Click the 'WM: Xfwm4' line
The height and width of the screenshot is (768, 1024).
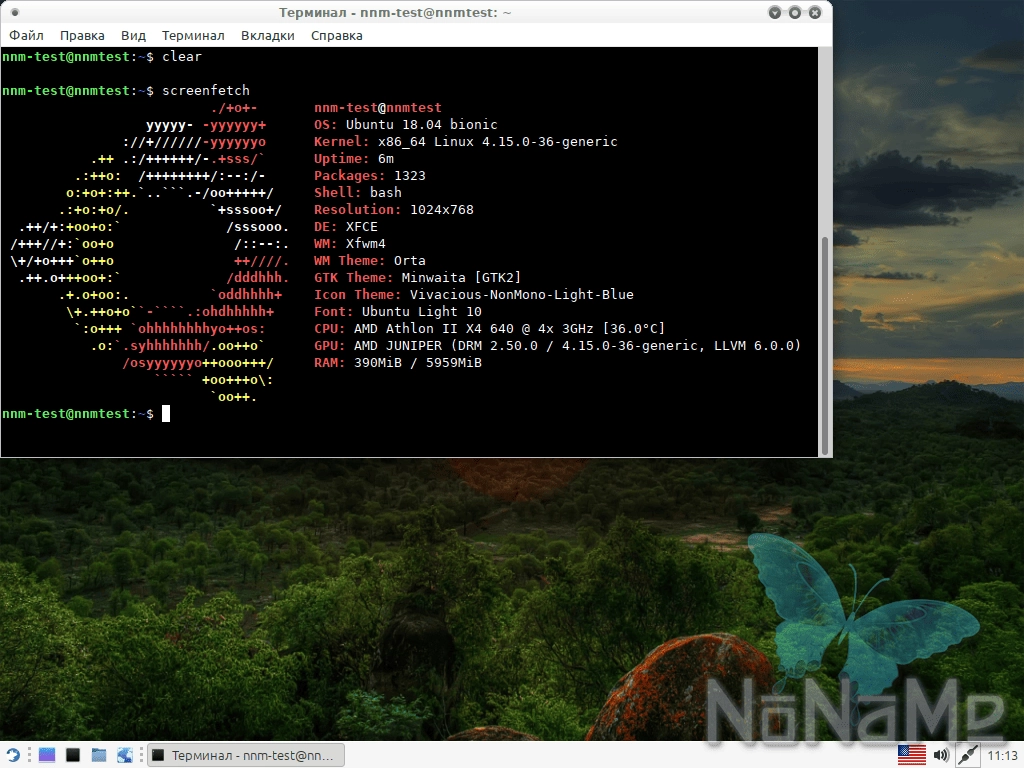click(349, 243)
